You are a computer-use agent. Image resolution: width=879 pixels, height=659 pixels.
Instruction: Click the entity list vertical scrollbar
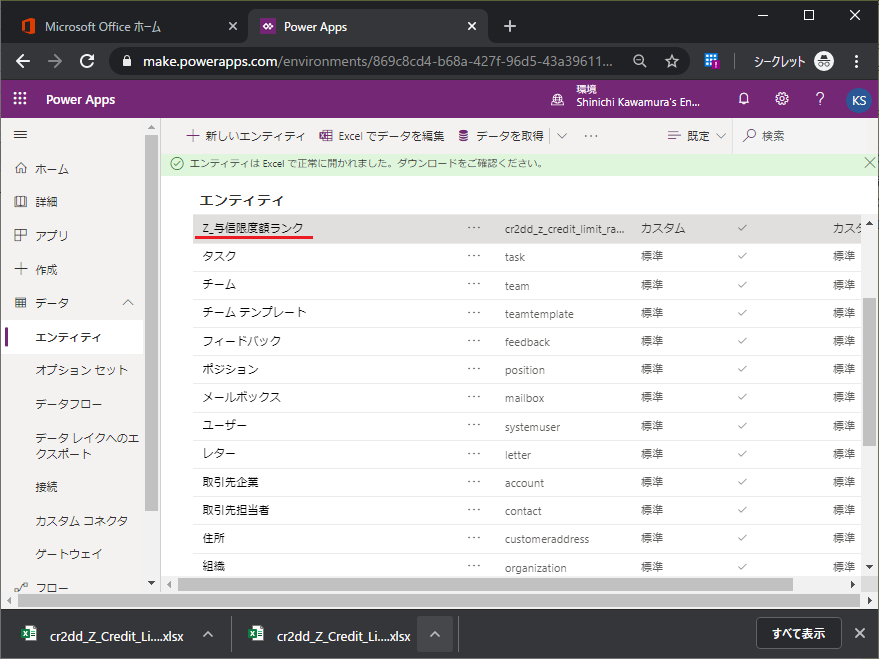tap(869, 372)
